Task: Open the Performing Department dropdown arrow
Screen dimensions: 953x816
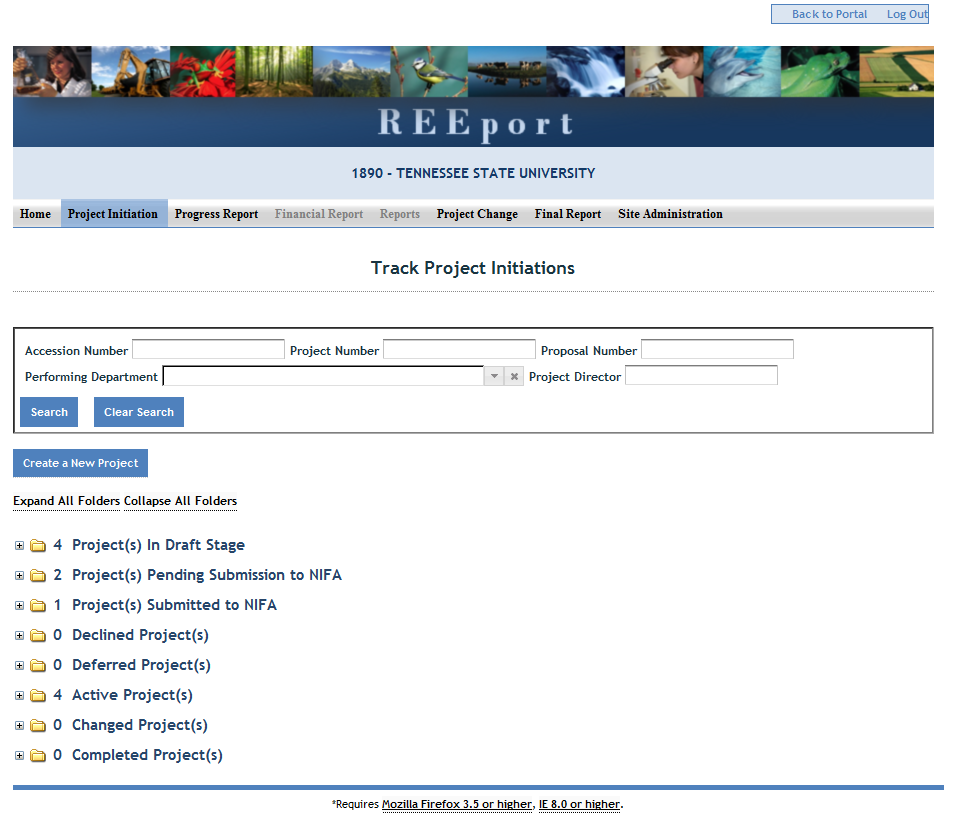Action: coord(494,376)
